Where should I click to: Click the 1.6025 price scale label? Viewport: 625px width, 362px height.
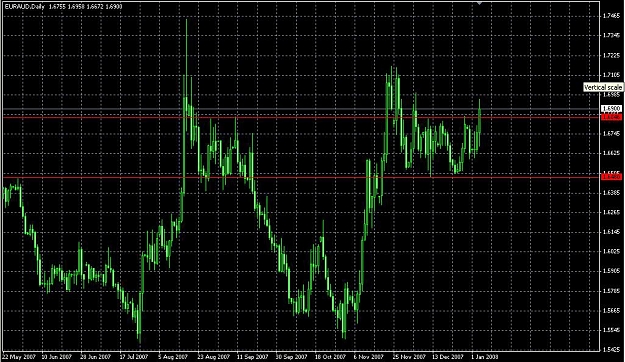(611, 251)
